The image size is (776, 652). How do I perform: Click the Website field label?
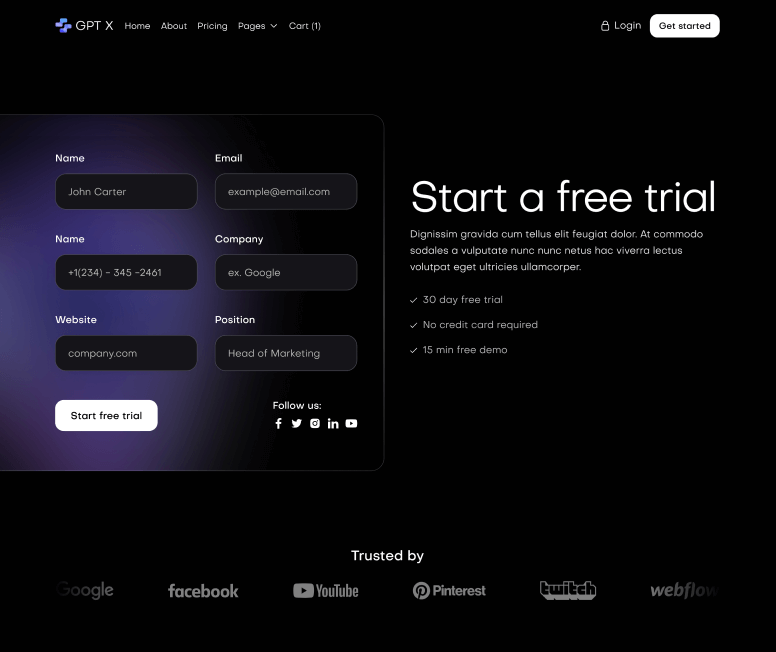pyautogui.click(x=76, y=319)
